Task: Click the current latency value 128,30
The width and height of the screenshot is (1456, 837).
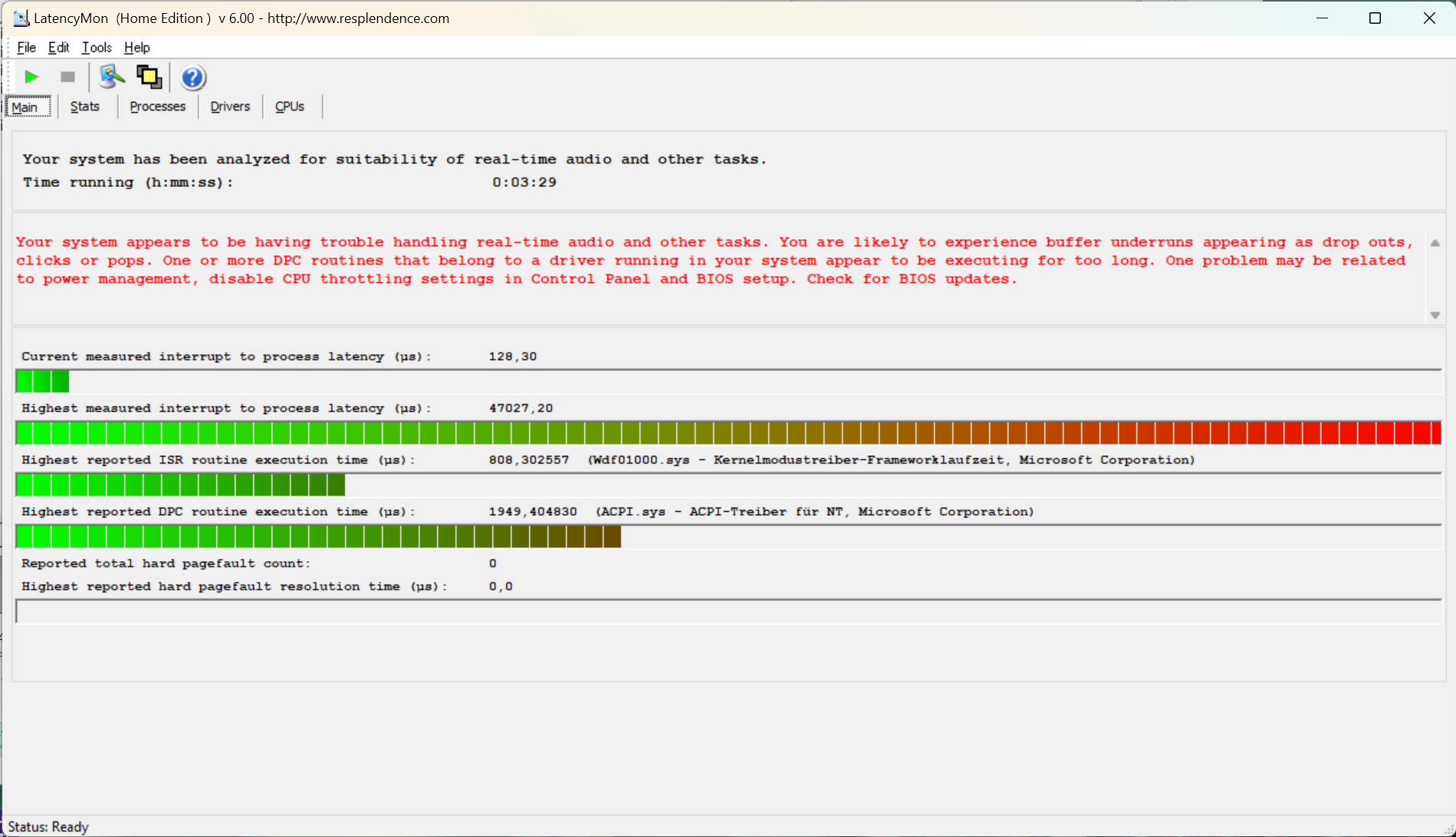Action: pyautogui.click(x=513, y=356)
